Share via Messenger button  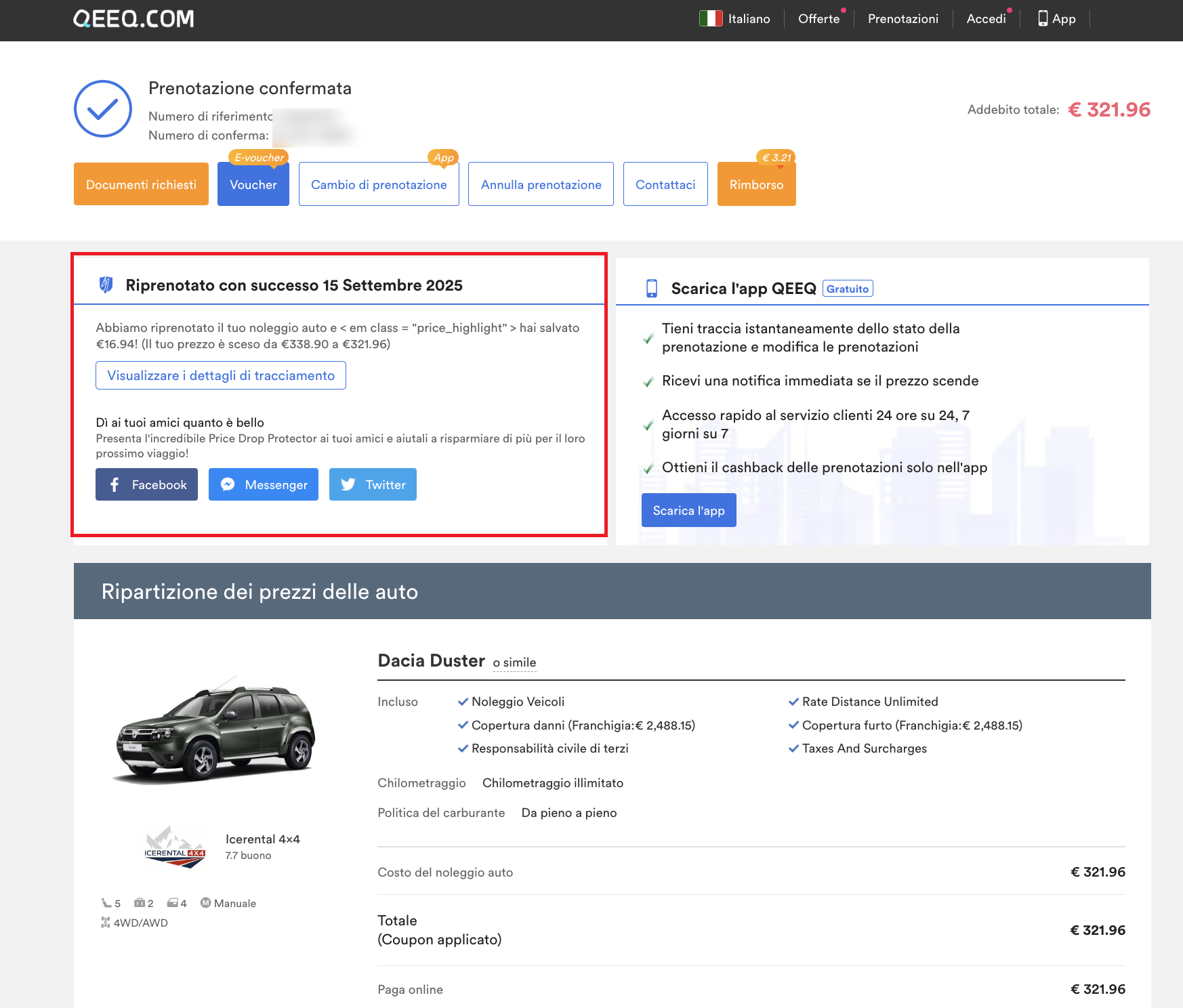[264, 484]
